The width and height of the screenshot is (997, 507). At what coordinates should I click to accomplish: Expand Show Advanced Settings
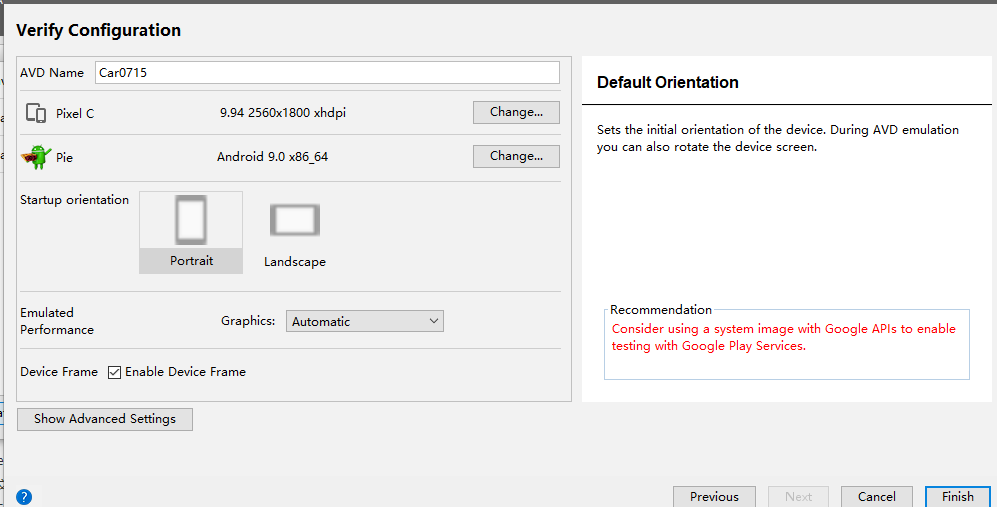pos(105,419)
